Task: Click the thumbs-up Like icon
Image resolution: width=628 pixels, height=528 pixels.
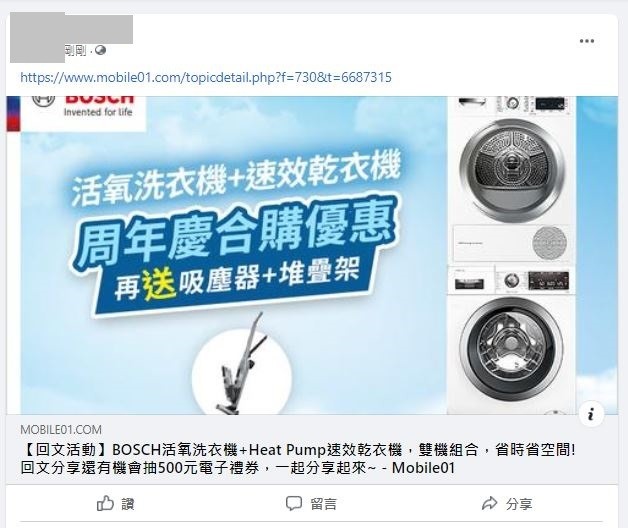Action: pyautogui.click(x=105, y=503)
